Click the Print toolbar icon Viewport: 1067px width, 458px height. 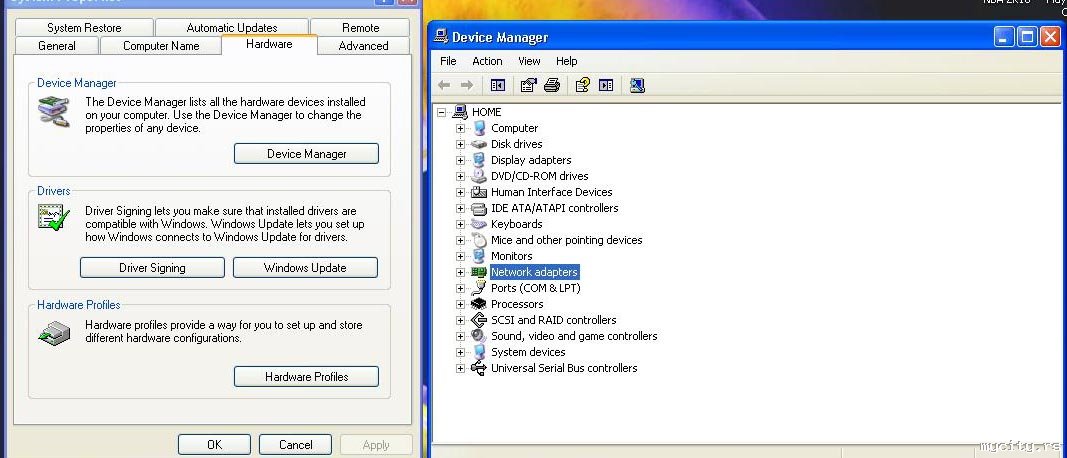(552, 85)
